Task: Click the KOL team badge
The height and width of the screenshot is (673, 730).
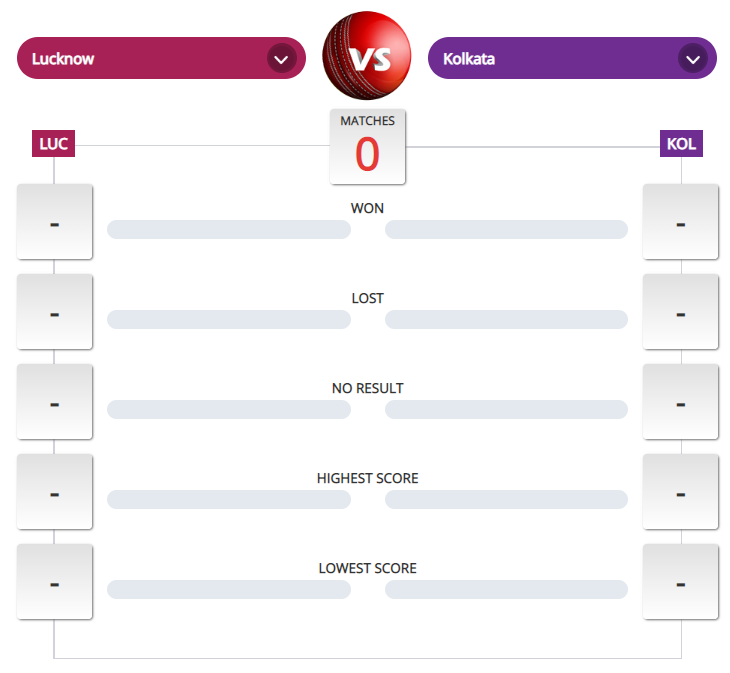Action: click(681, 144)
